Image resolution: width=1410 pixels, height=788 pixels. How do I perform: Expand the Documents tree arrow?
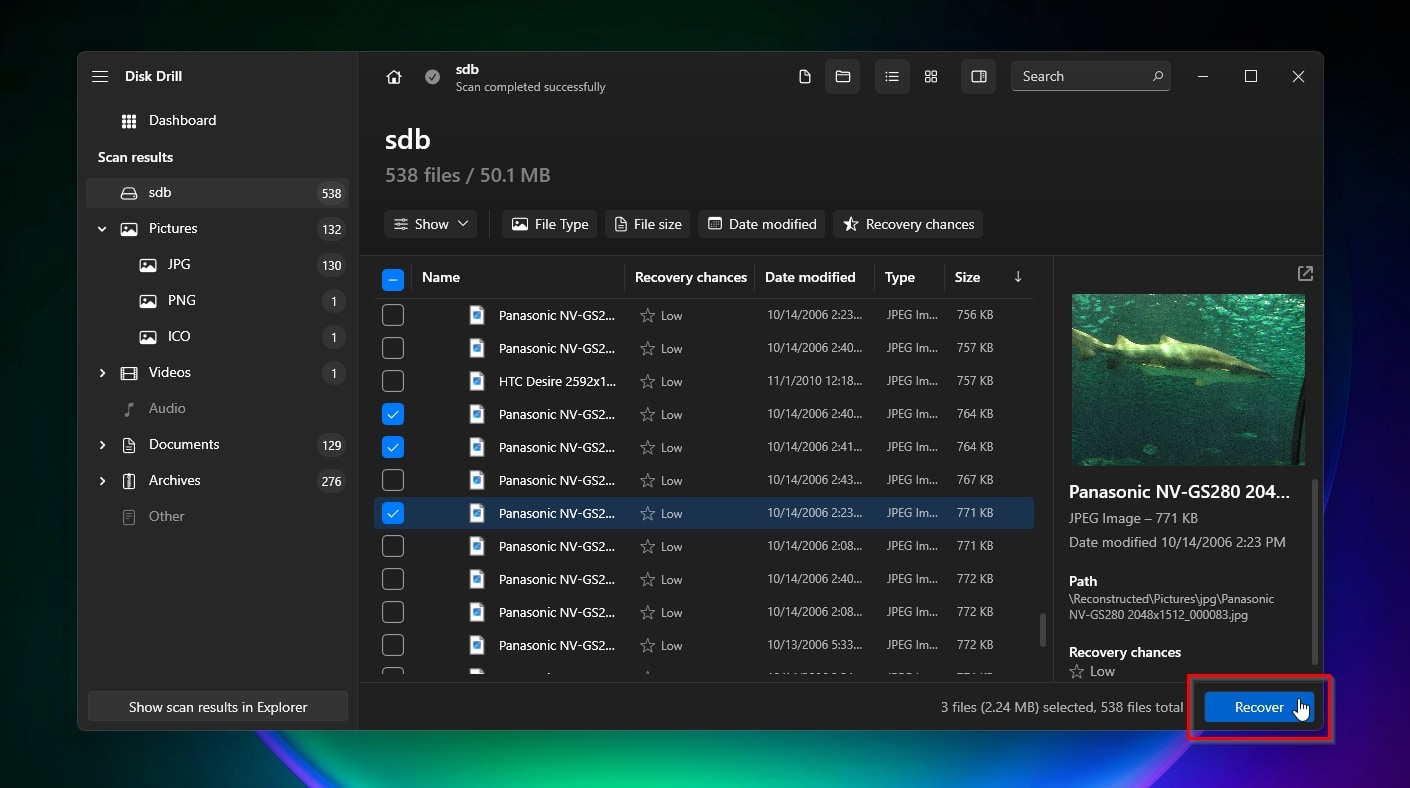click(102, 445)
